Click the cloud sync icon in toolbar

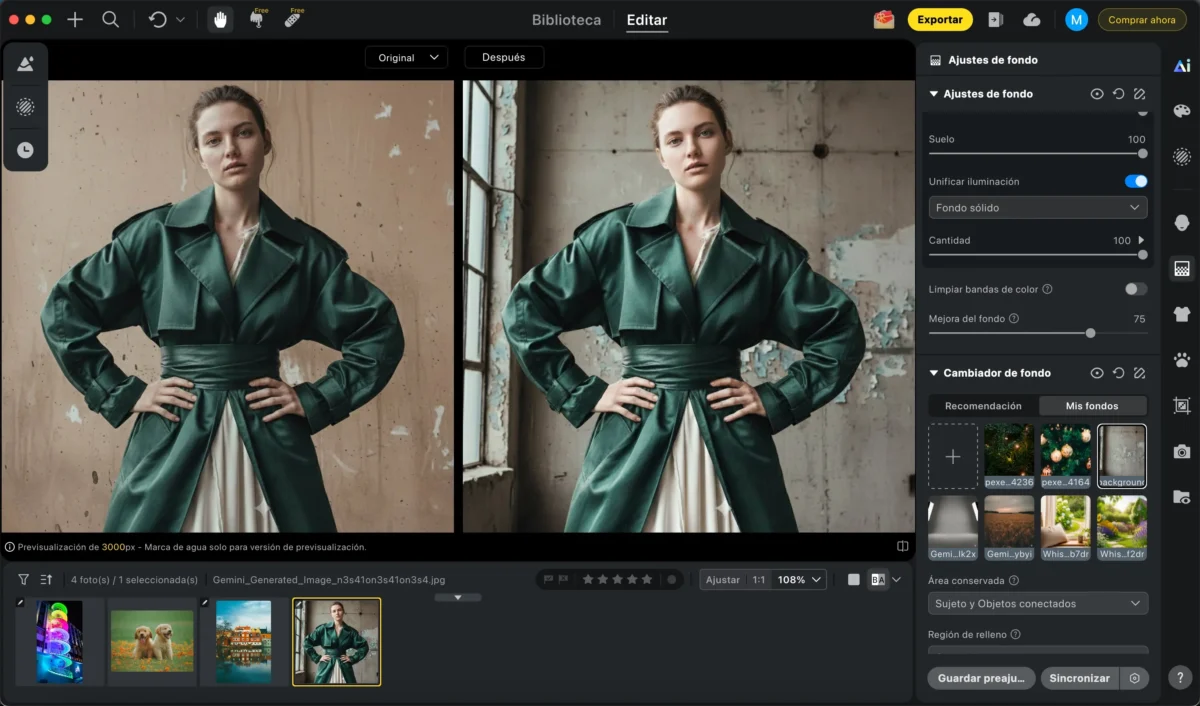(x=1032, y=19)
